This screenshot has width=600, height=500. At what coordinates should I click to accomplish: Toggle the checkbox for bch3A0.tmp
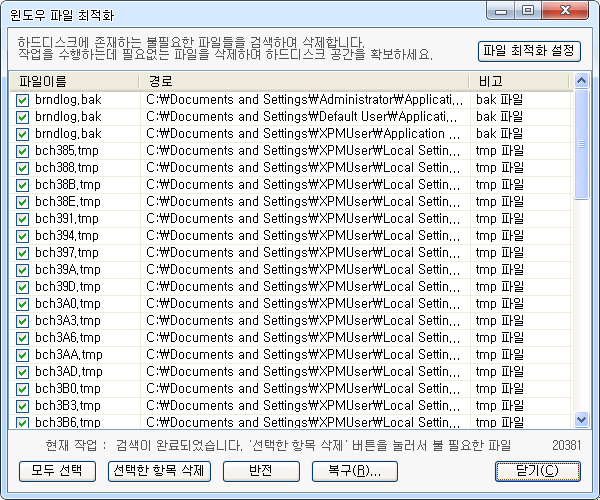point(23,304)
